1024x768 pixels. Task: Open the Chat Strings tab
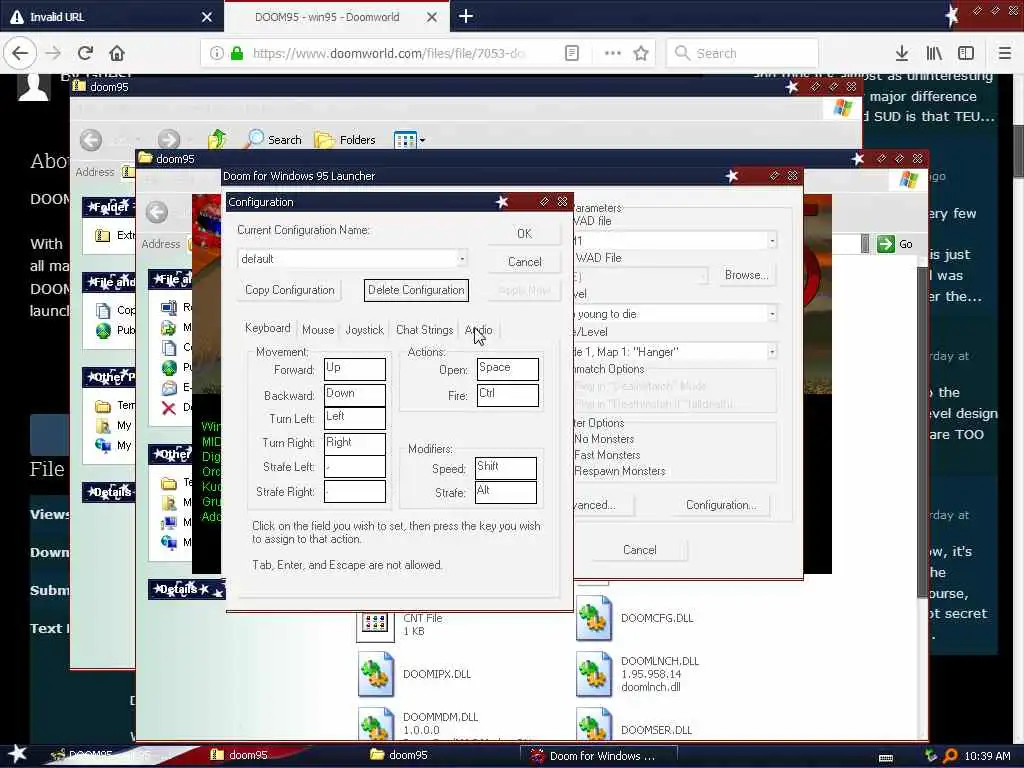(424, 330)
